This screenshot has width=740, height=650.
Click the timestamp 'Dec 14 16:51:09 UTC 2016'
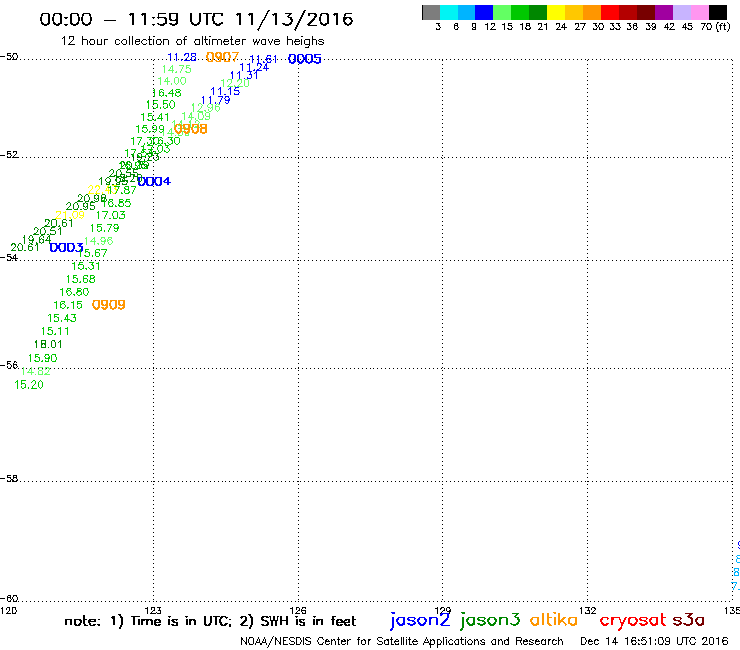coord(654,642)
